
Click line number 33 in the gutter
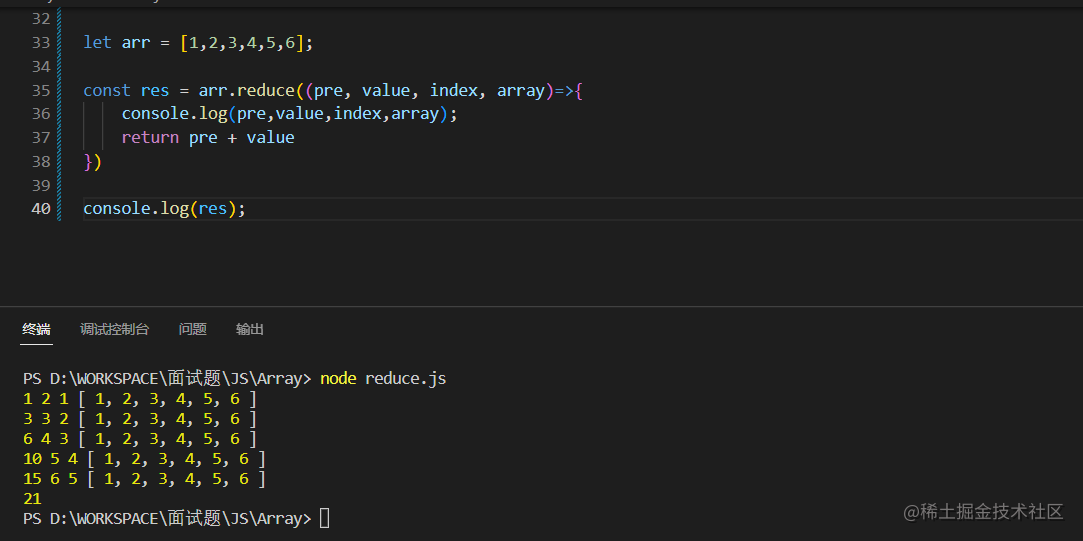coord(41,43)
